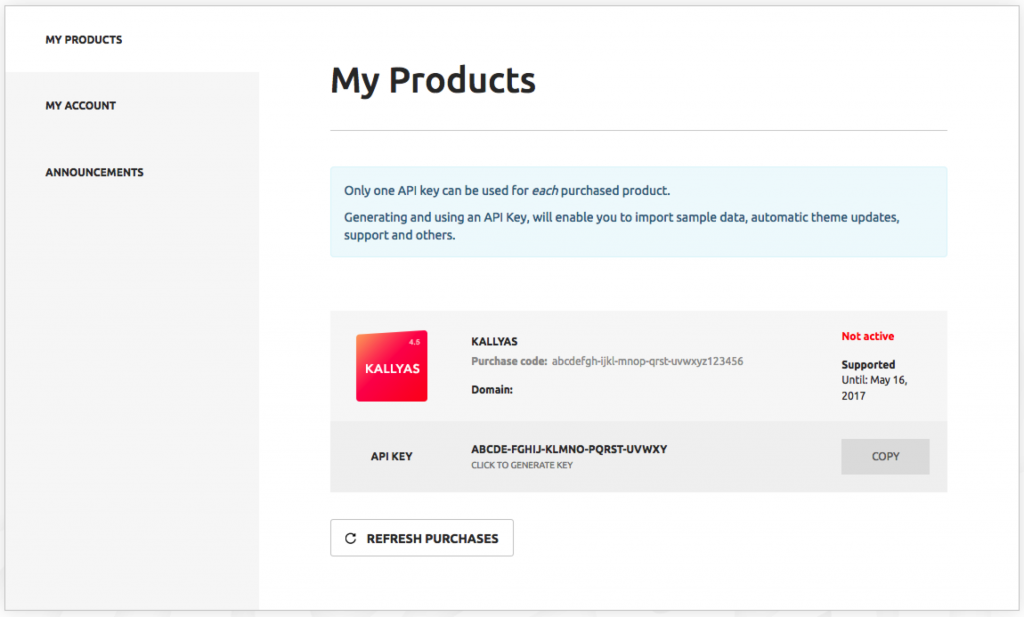
Task: View the Announcements section
Action: 94,172
